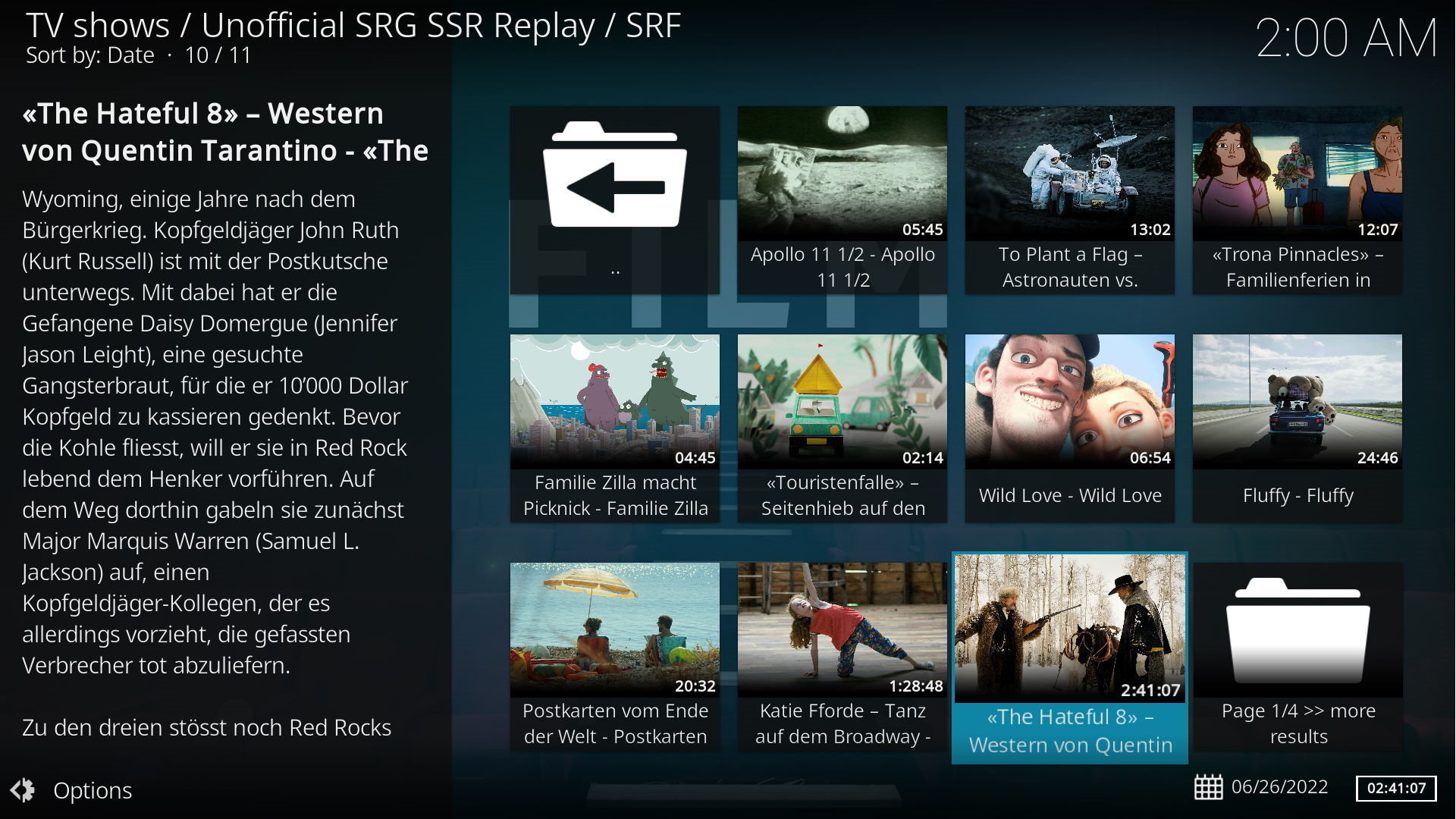The height and width of the screenshot is (819, 1456).
Task: Click the '..' parent directory label
Action: (x=614, y=270)
